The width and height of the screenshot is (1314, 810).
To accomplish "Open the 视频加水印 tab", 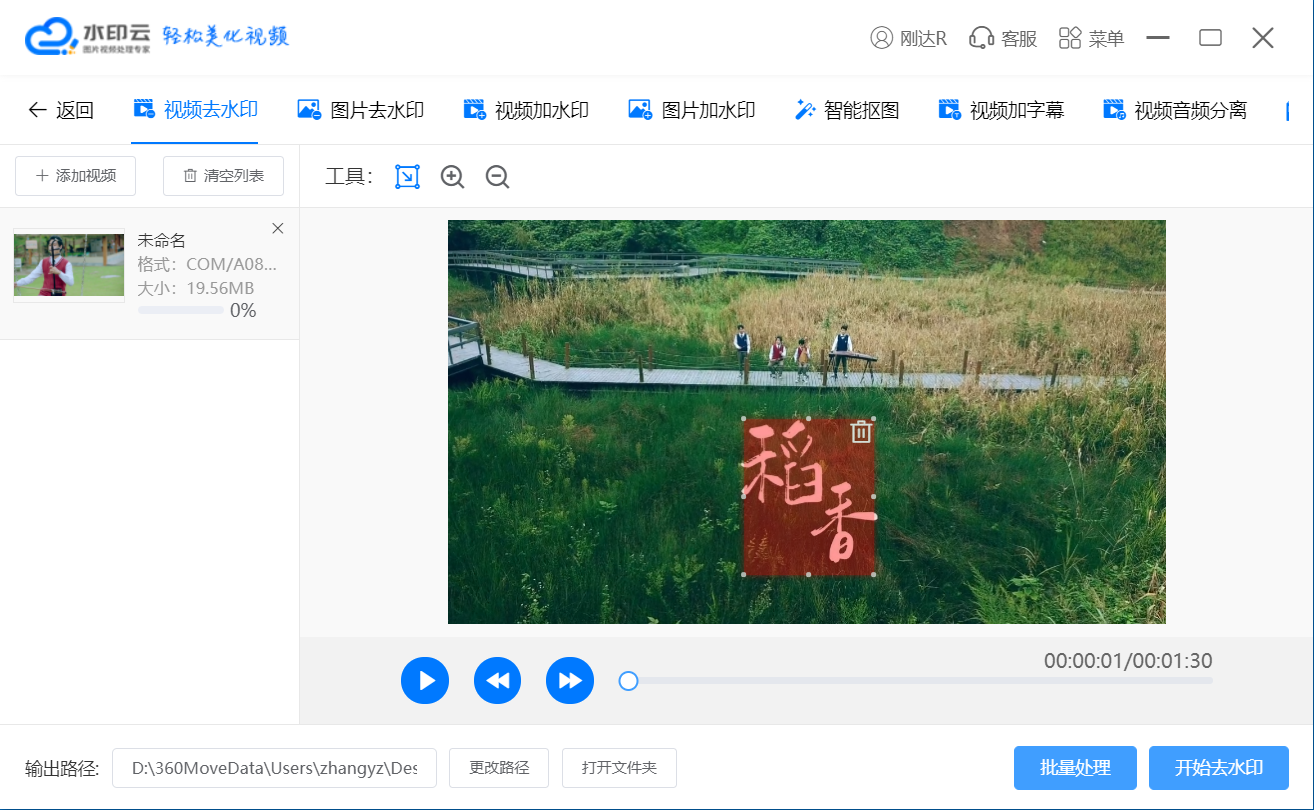I will (526, 110).
